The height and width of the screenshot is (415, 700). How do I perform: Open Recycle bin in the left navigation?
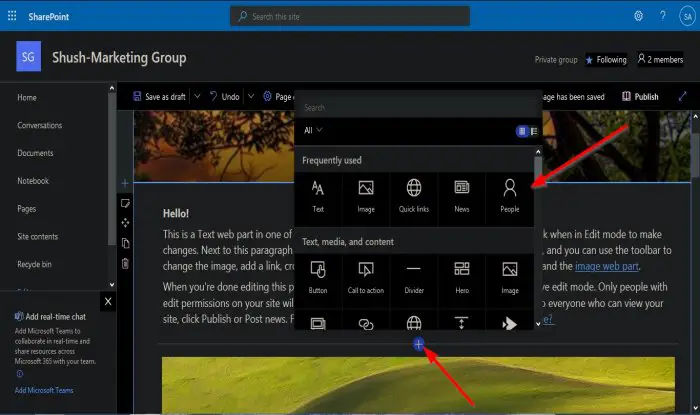coord(34,264)
